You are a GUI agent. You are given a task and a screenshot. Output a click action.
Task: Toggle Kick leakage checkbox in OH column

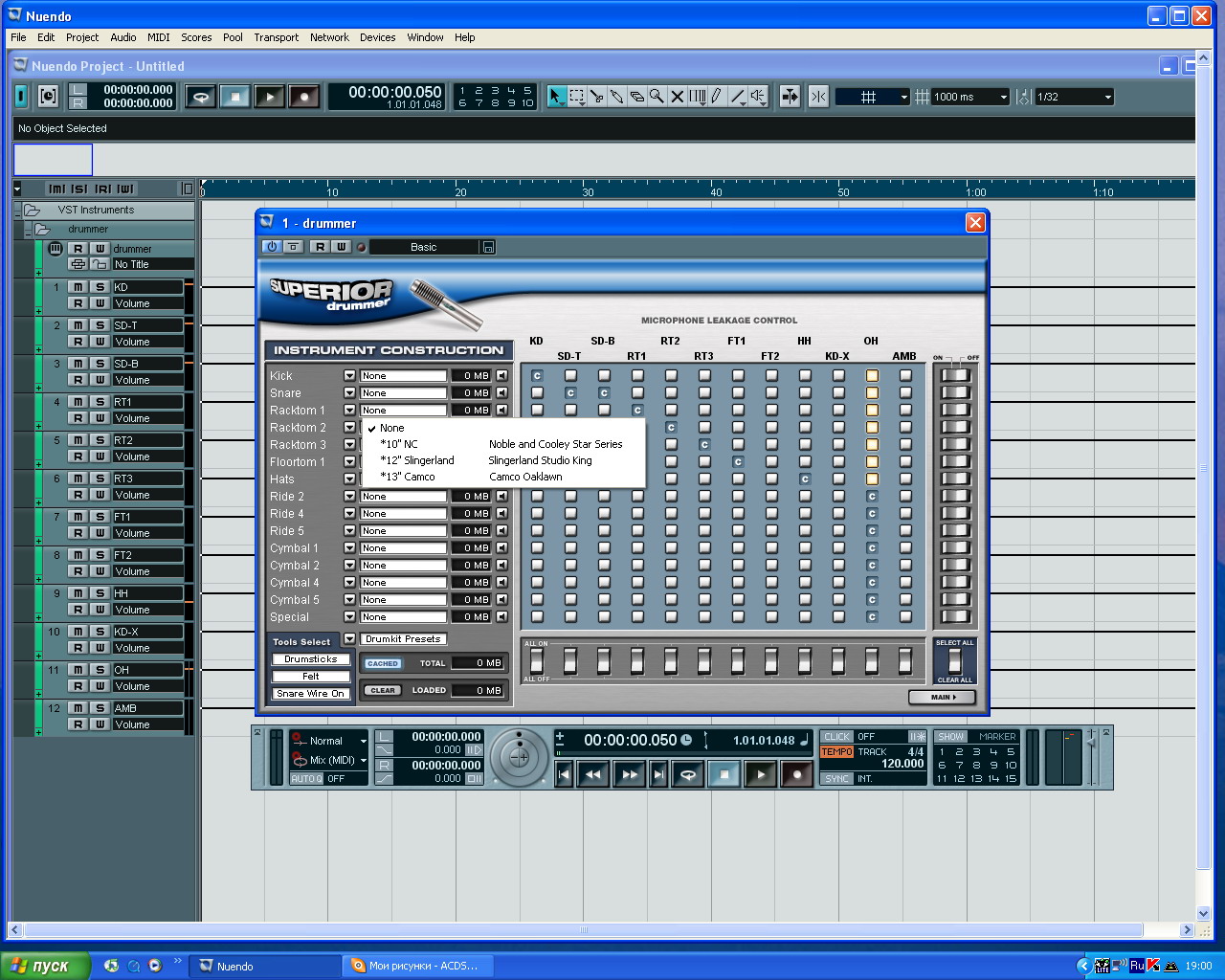tap(872, 376)
